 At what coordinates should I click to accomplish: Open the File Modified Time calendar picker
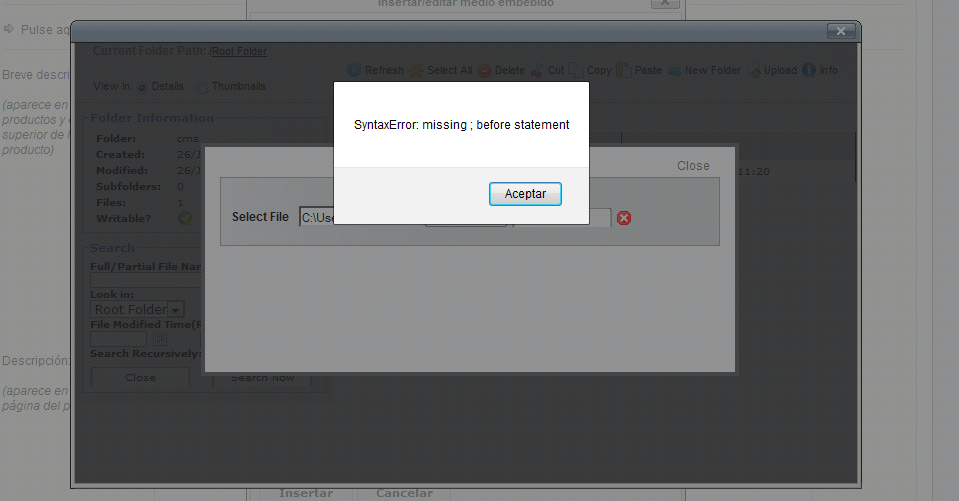click(160, 339)
